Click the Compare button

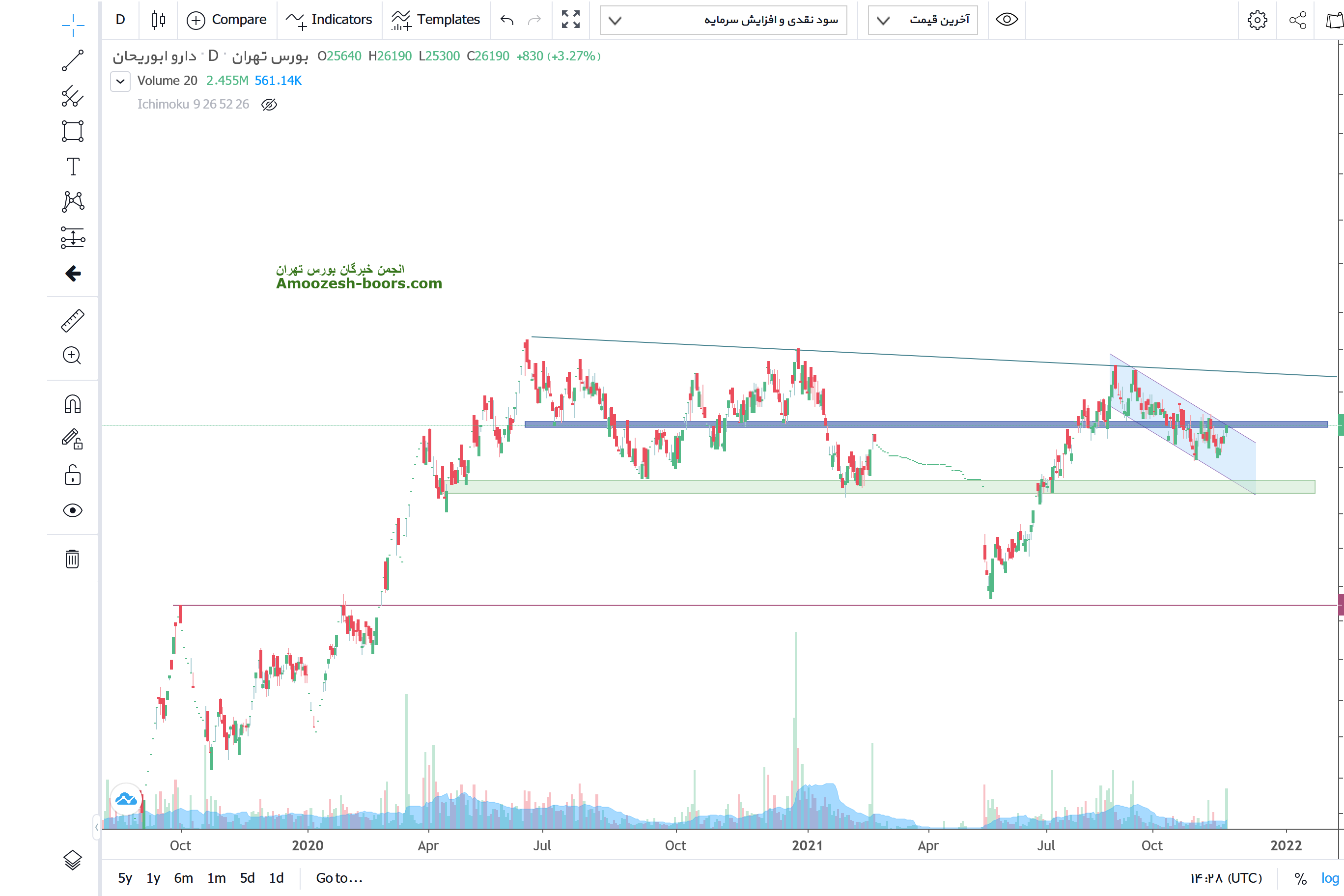[x=227, y=20]
